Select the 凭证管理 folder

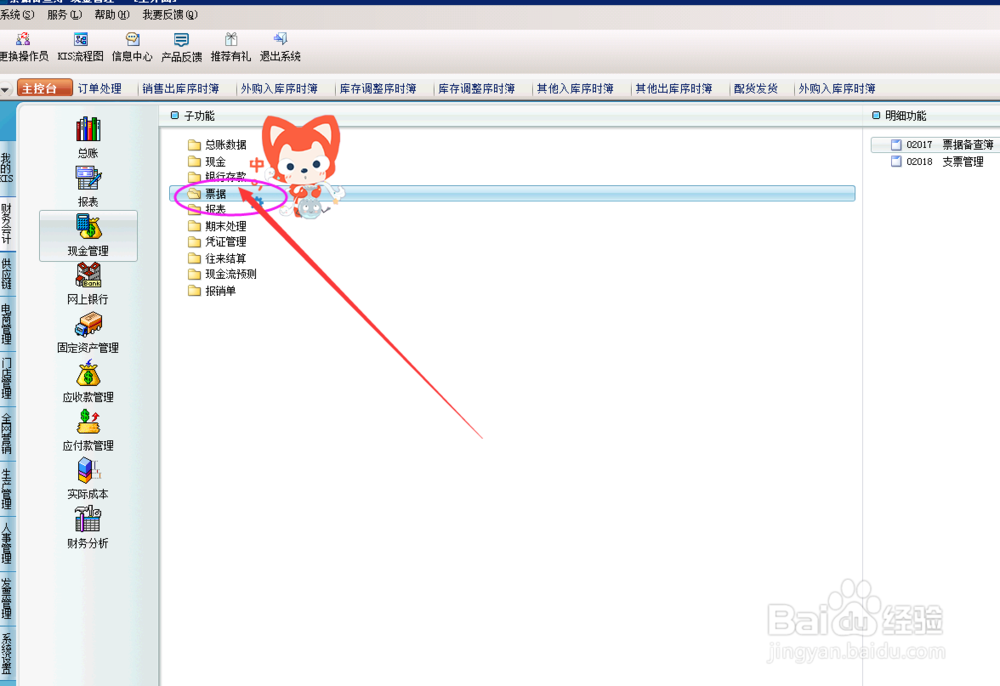point(217,242)
